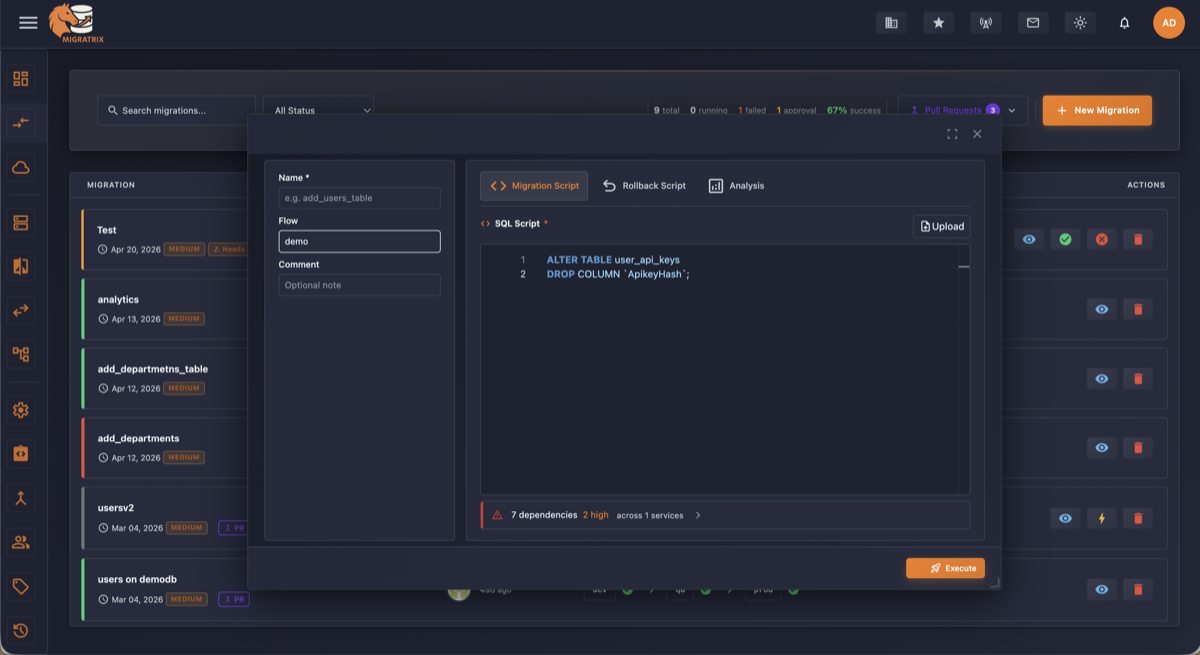This screenshot has height=655, width=1200.
Task: Approve Test migration with green check
Action: (x=1066, y=239)
